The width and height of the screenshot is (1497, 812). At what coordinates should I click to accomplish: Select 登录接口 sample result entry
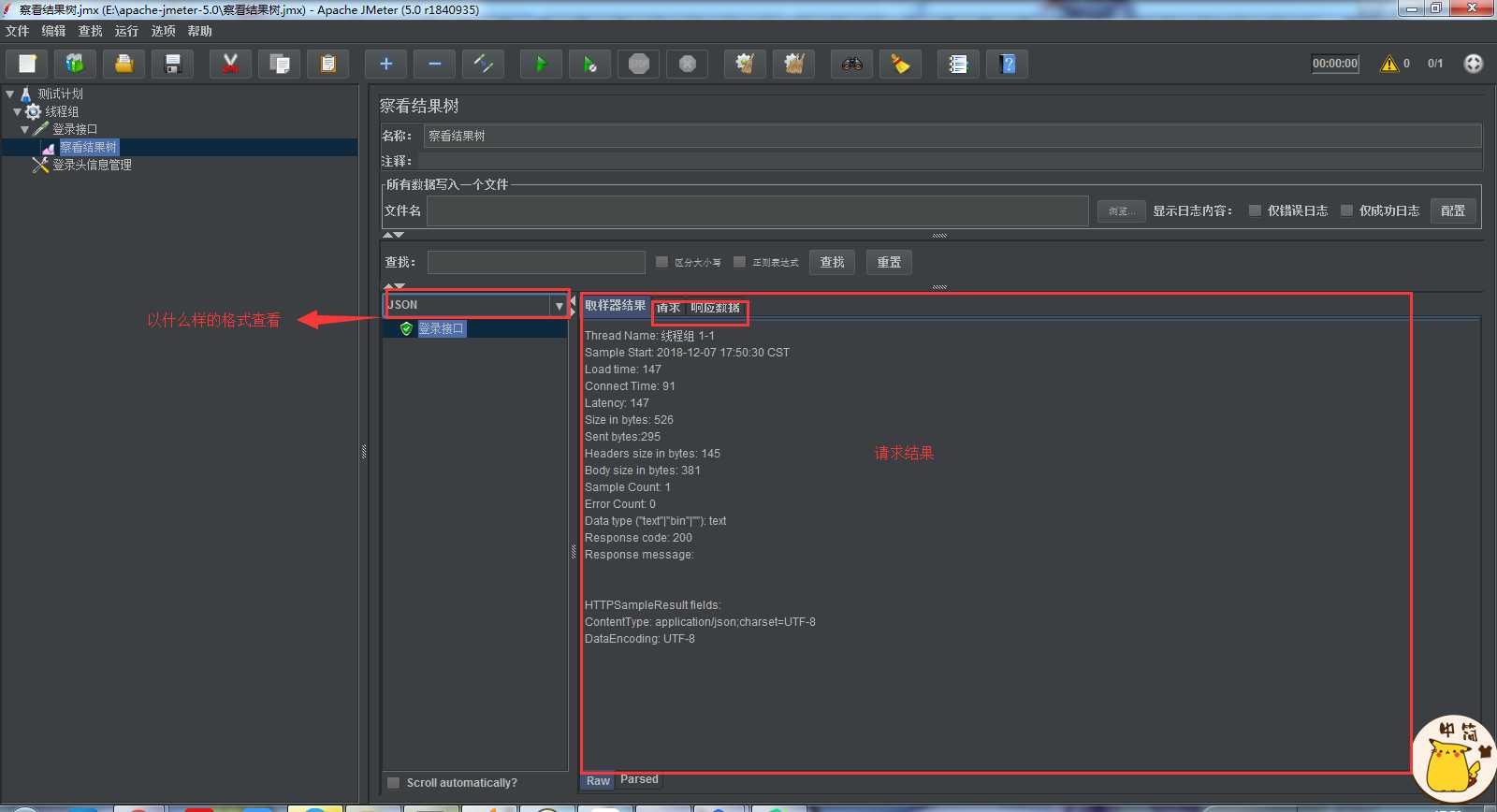tap(441, 328)
